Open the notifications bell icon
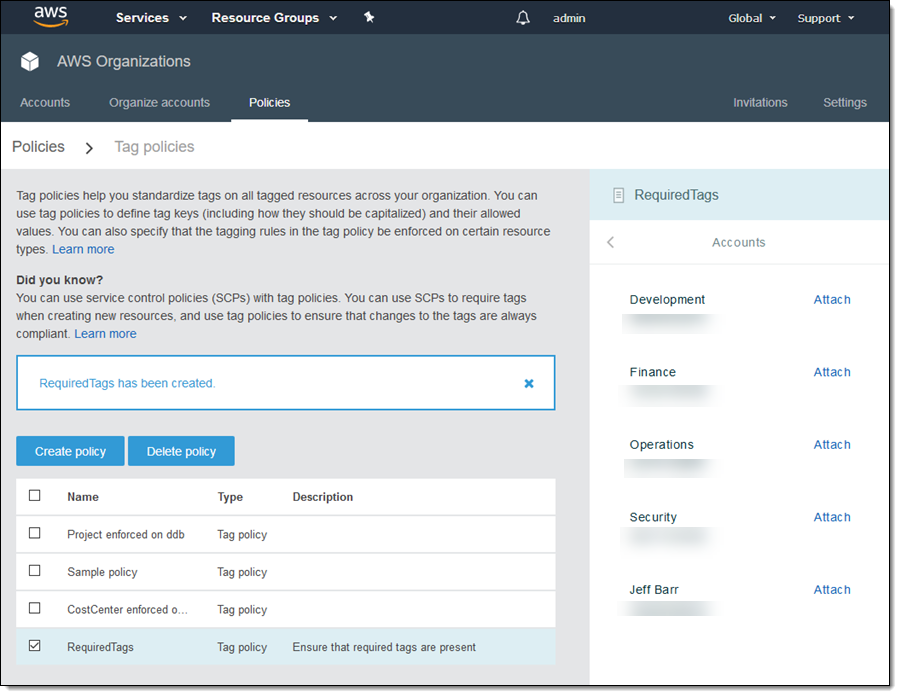 coord(523,18)
